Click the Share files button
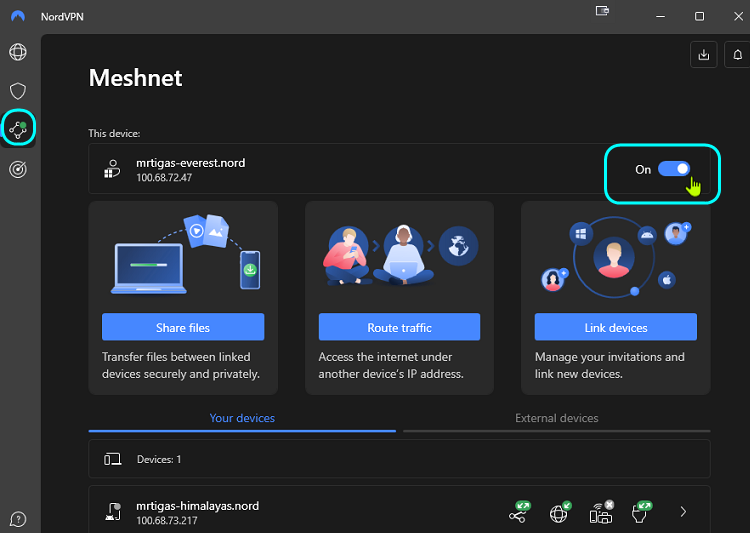 tap(183, 327)
